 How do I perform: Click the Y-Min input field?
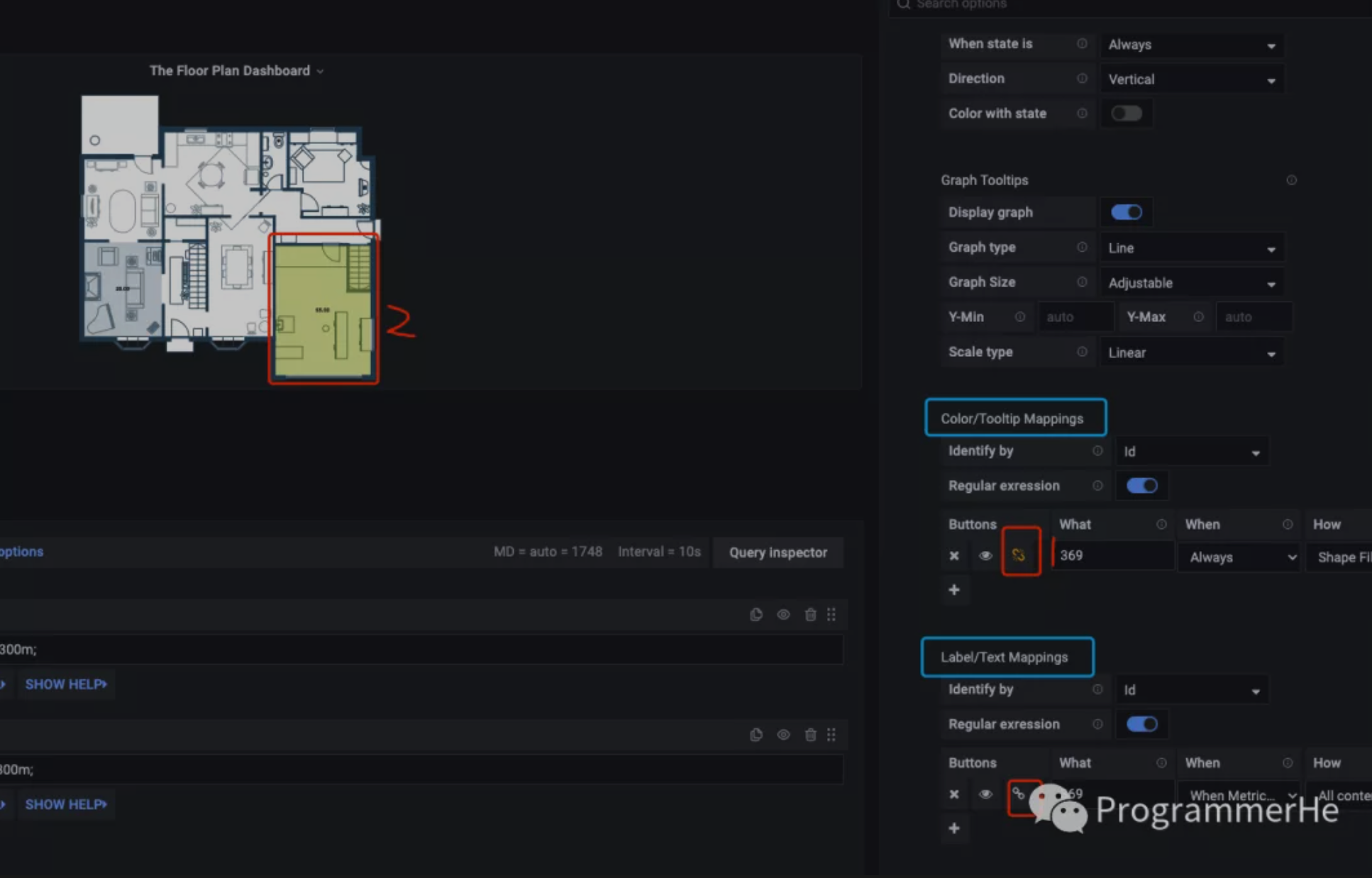(1075, 317)
